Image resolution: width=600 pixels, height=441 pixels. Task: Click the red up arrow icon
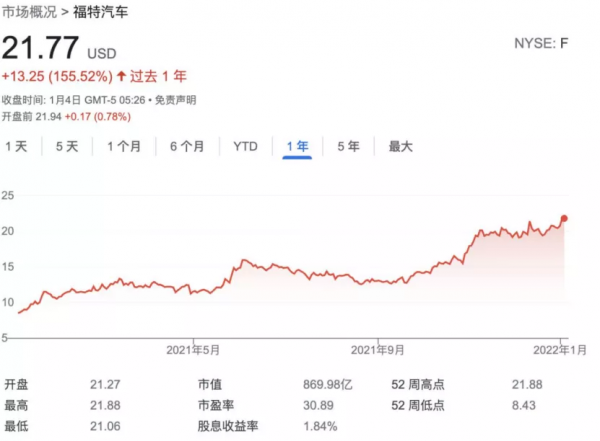[121, 76]
